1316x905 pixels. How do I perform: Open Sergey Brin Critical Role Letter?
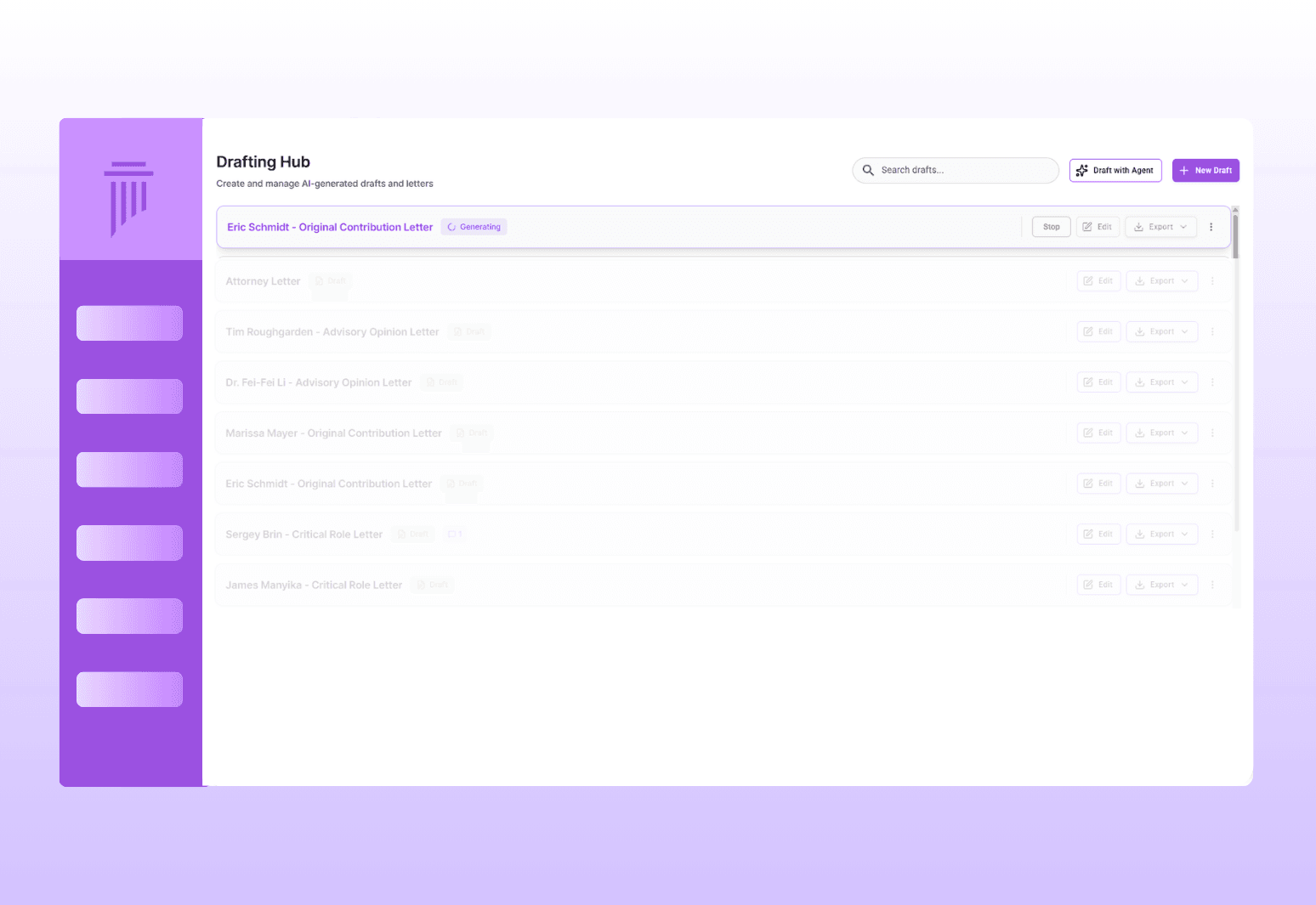[x=304, y=535]
